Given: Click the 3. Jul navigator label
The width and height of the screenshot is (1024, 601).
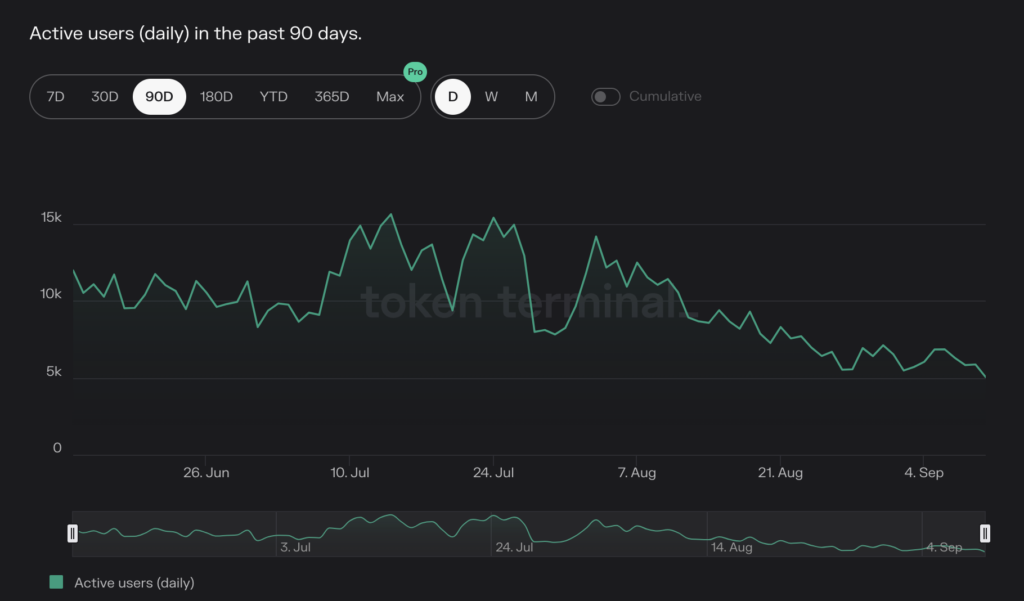Looking at the screenshot, I should click(x=295, y=547).
